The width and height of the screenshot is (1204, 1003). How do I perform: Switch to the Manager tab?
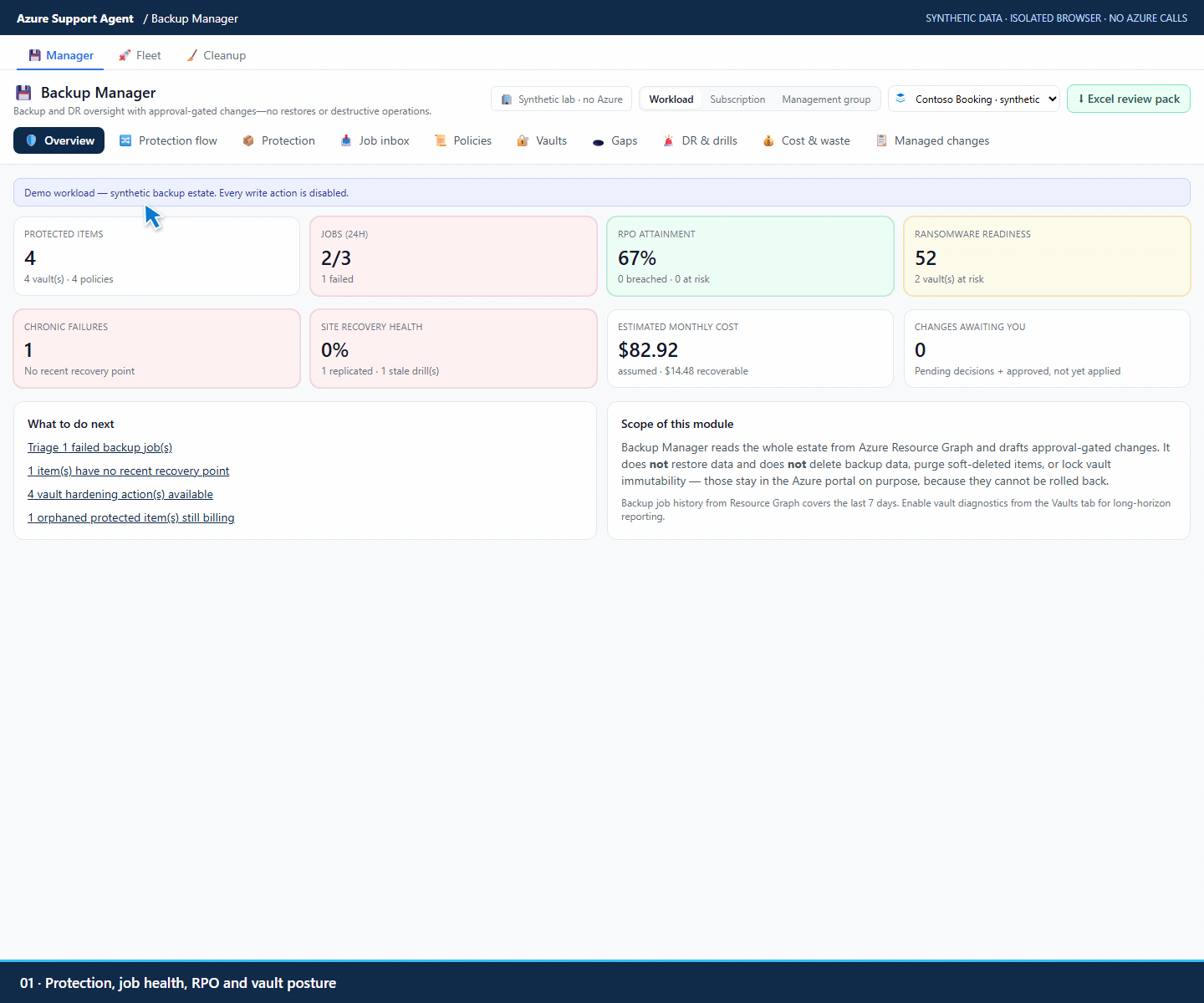coord(60,55)
